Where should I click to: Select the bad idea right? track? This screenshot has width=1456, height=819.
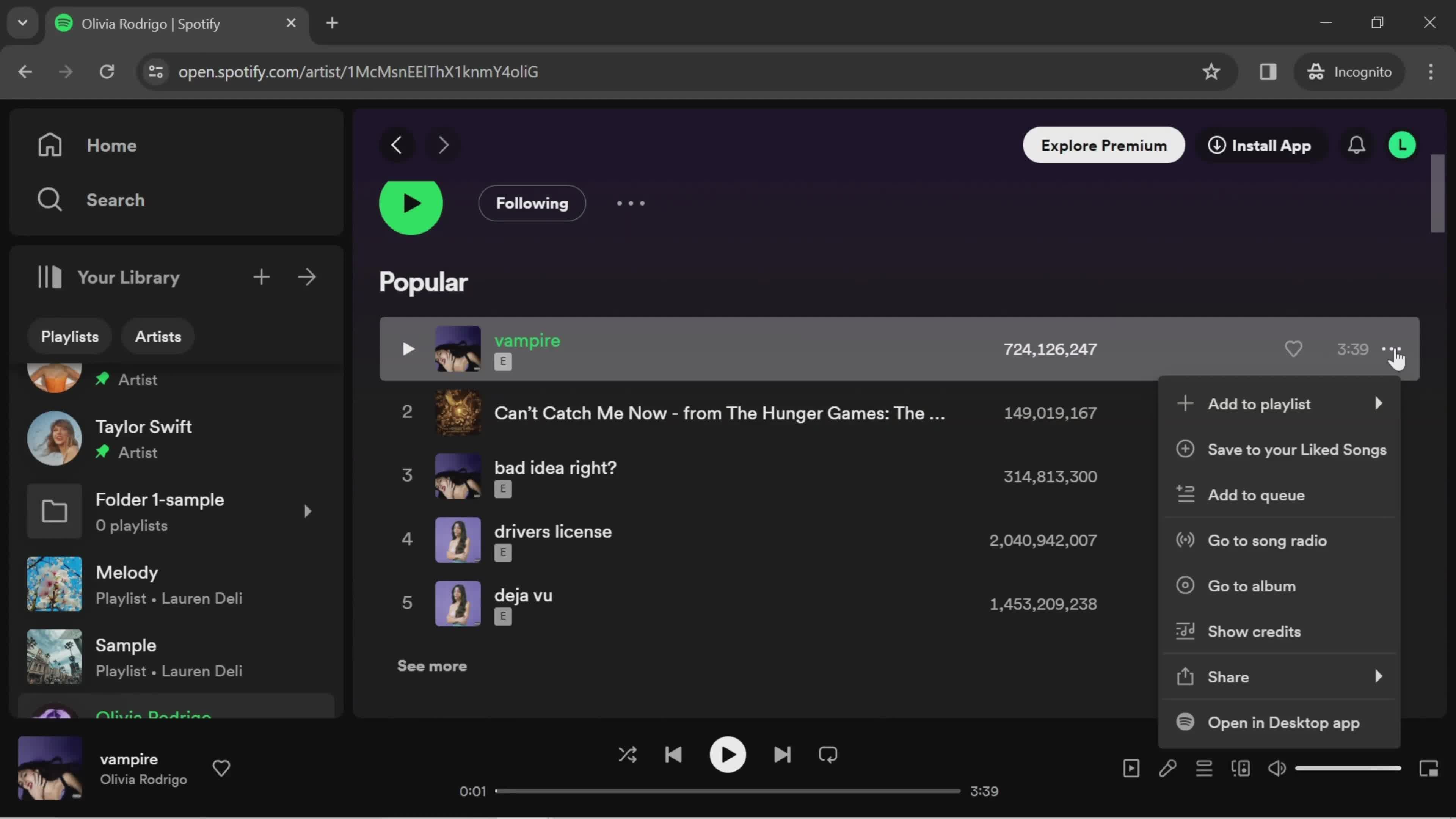[555, 468]
